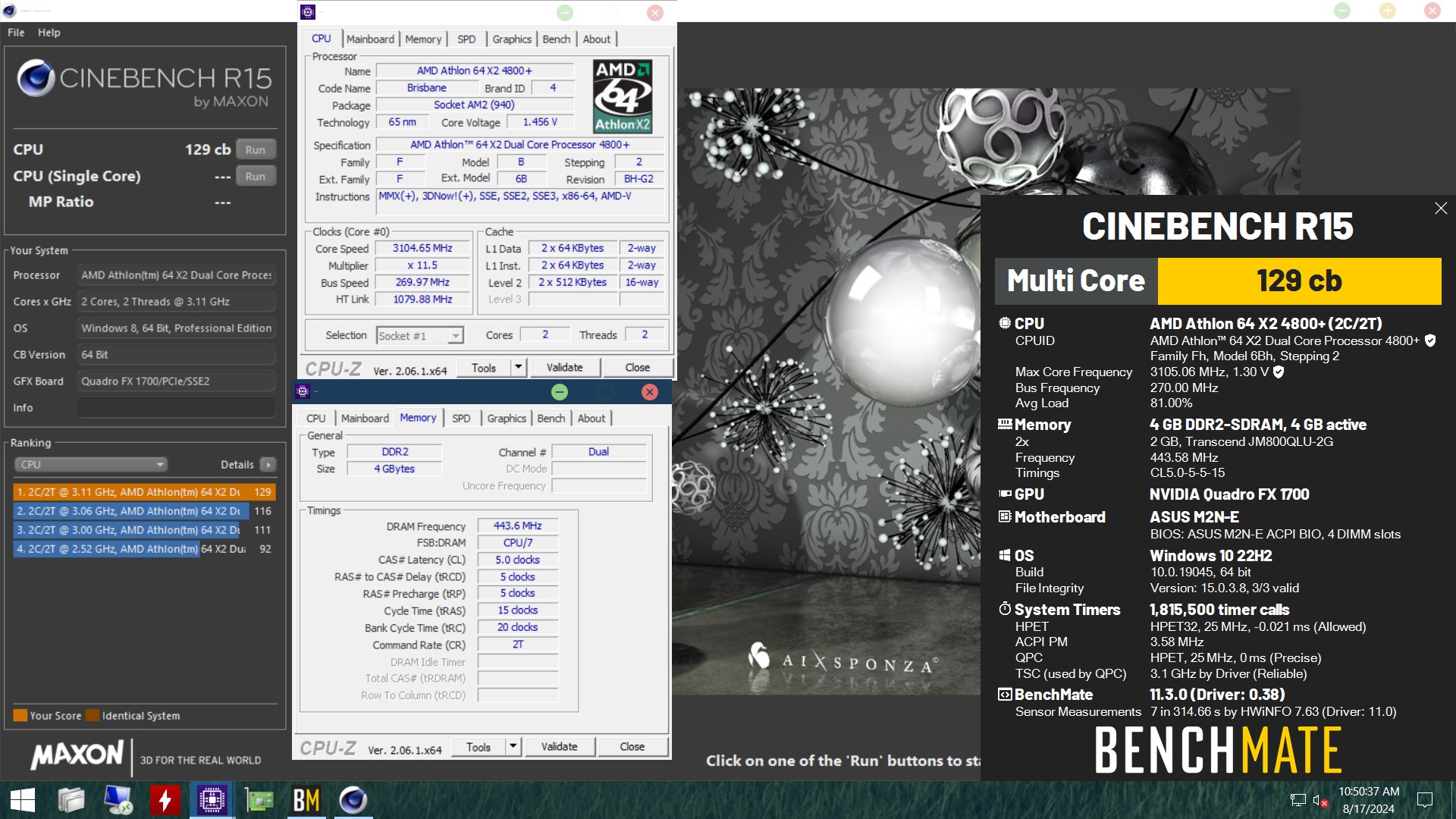The image size is (1456, 819).
Task: Open the notification center icon
Action: [x=1425, y=800]
